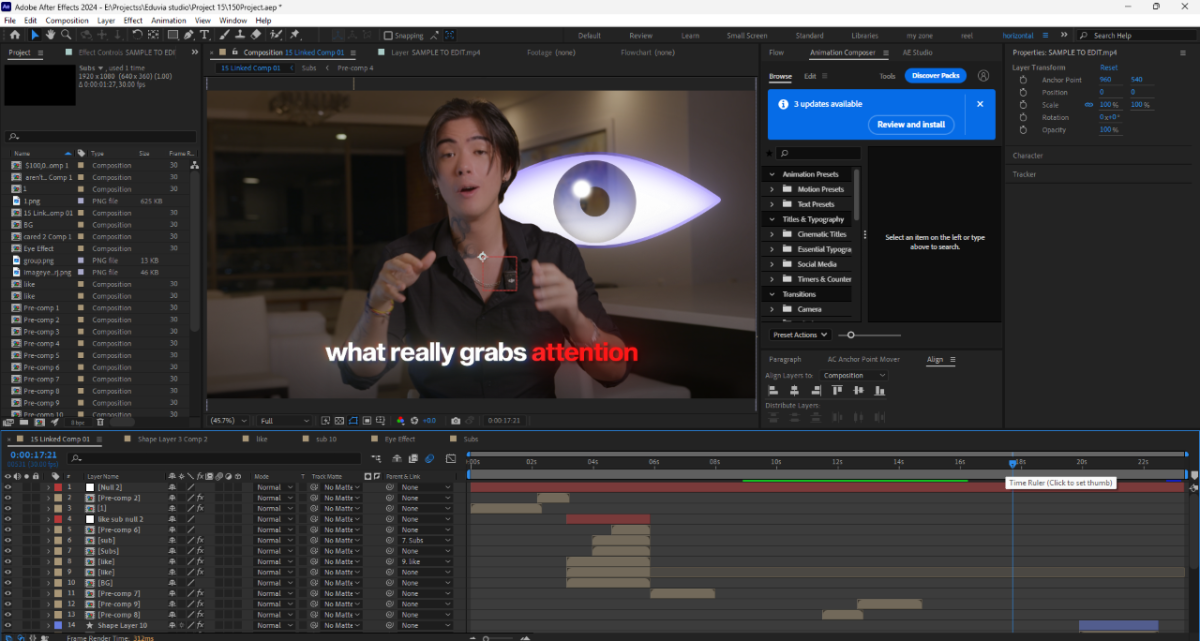This screenshot has width=1200, height=641.
Task: Select the Horizontal Type tool
Action: pyautogui.click(x=204, y=35)
